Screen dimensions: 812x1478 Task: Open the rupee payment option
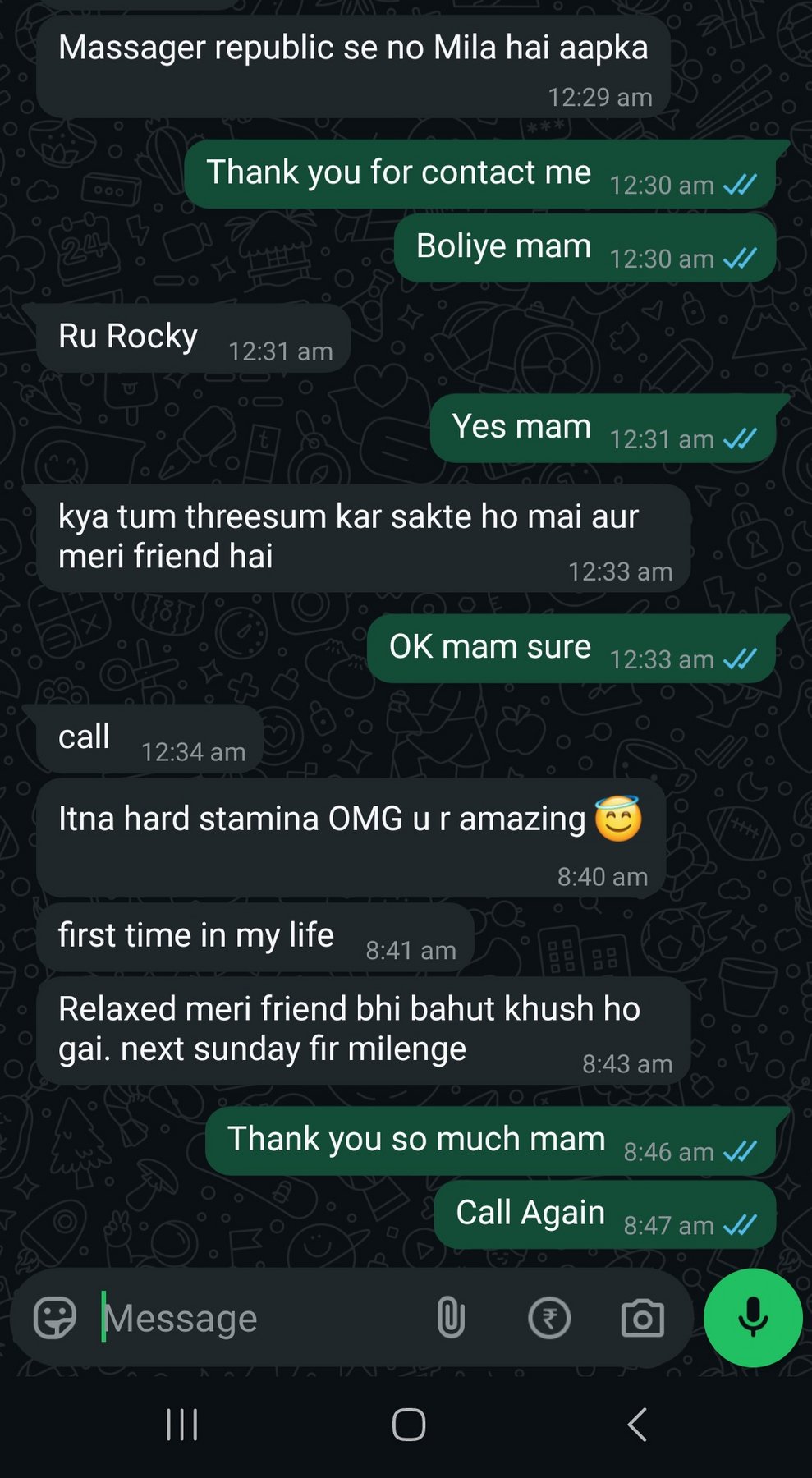tap(549, 1318)
